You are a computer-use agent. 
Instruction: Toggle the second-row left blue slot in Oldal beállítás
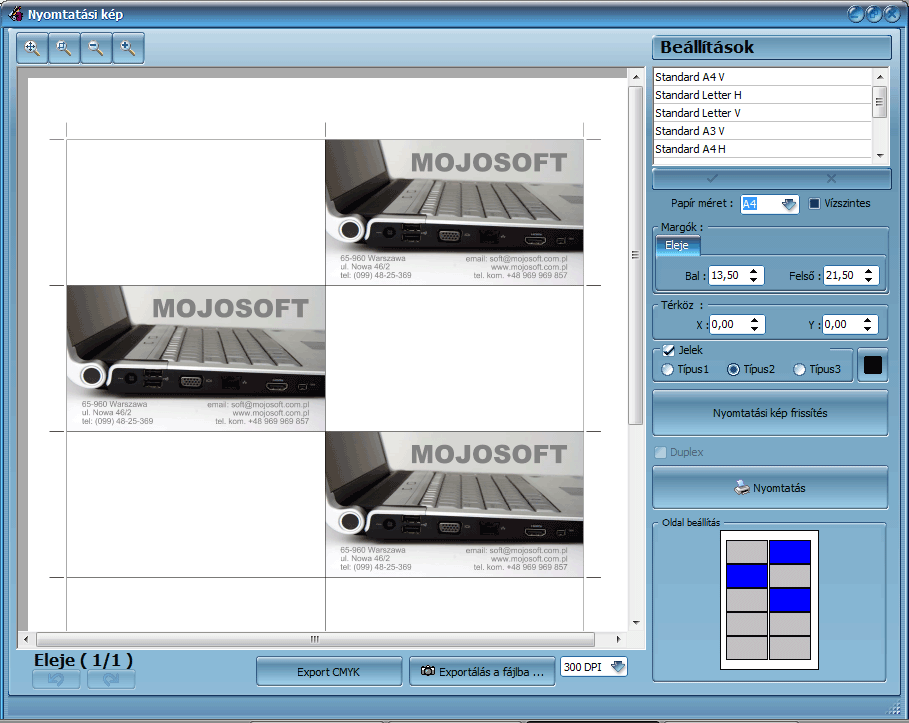[747, 576]
